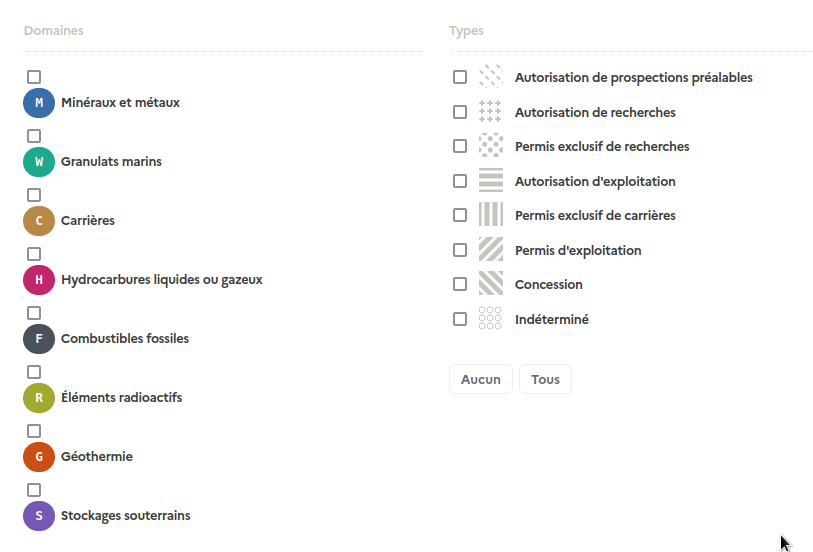Tick the Carrières domain checkbox
Viewport: 813px width, 552px height.
point(34,195)
